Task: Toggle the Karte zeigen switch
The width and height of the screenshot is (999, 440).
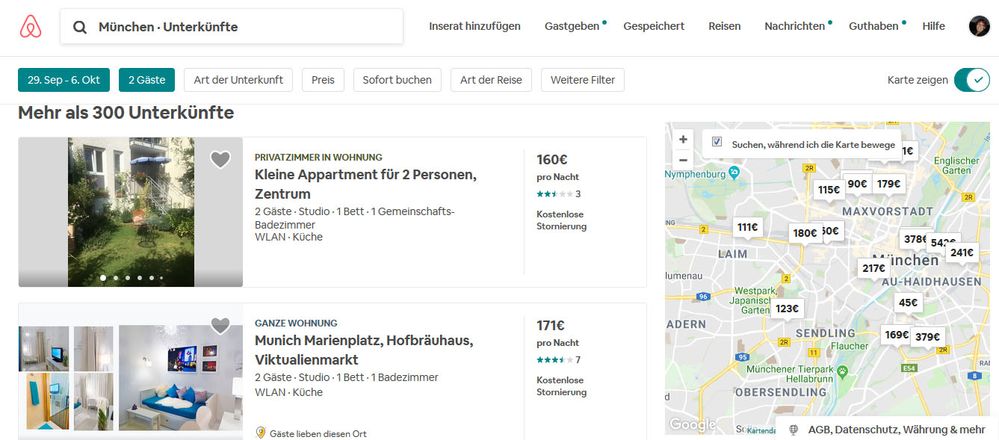Action: (x=971, y=80)
